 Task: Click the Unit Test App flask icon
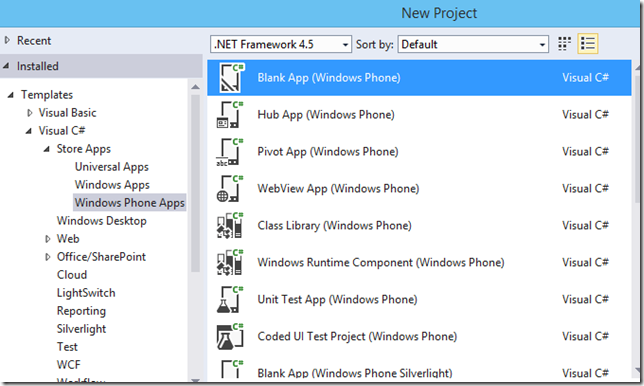tap(230, 299)
